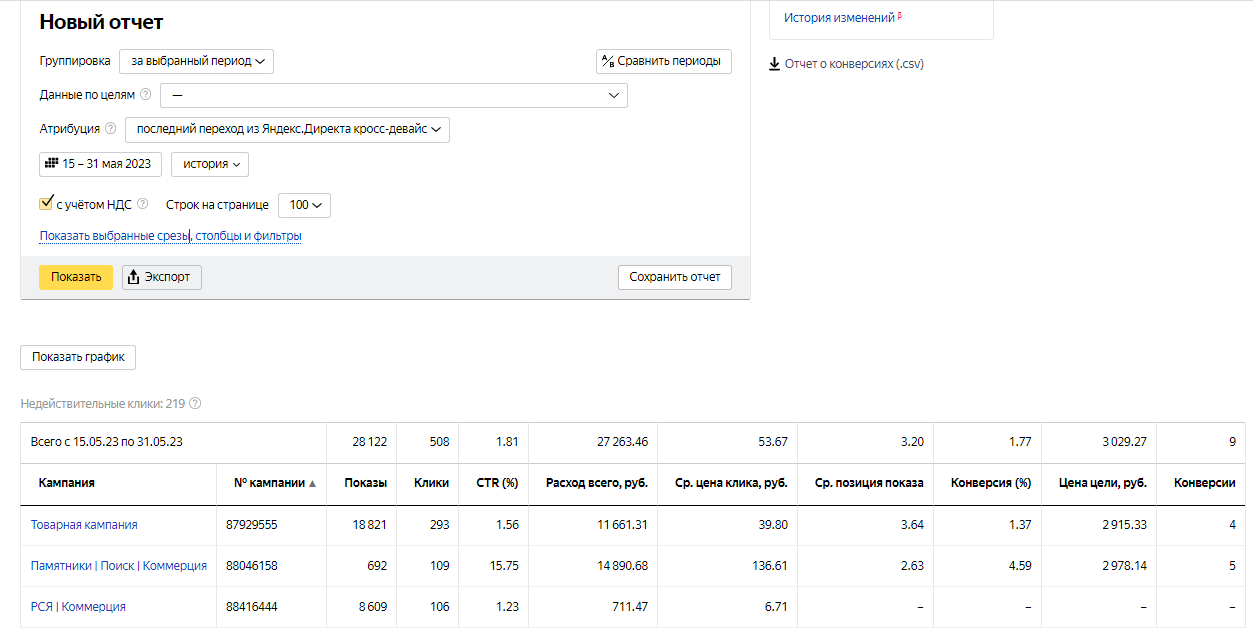Click the download icon for conversions report
Viewport: 1253px width, 639px height.
(x=774, y=64)
